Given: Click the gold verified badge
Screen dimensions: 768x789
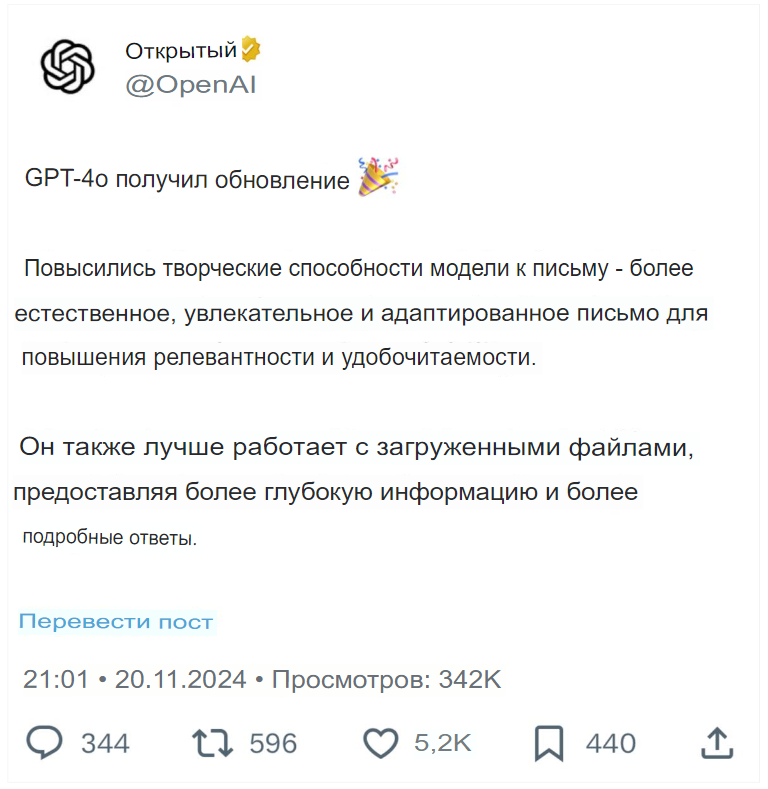Looking at the screenshot, I should click(250, 48).
